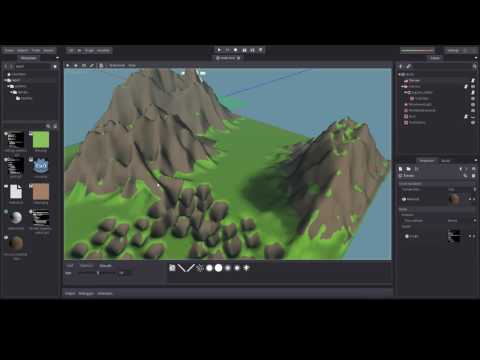
Task: Open the Scene menu in top bar
Action: [9, 50]
